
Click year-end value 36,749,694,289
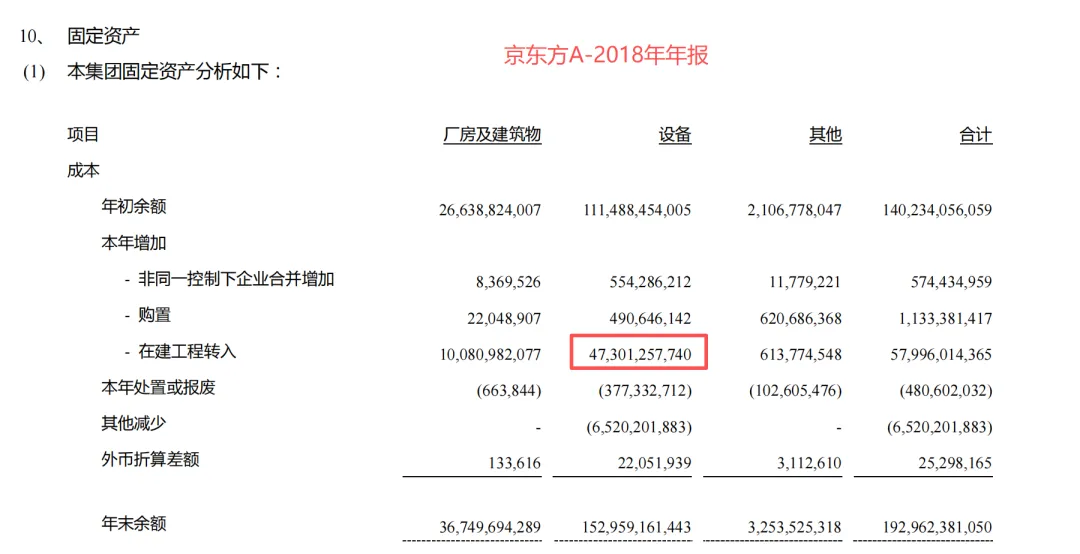pyautogui.click(x=490, y=527)
